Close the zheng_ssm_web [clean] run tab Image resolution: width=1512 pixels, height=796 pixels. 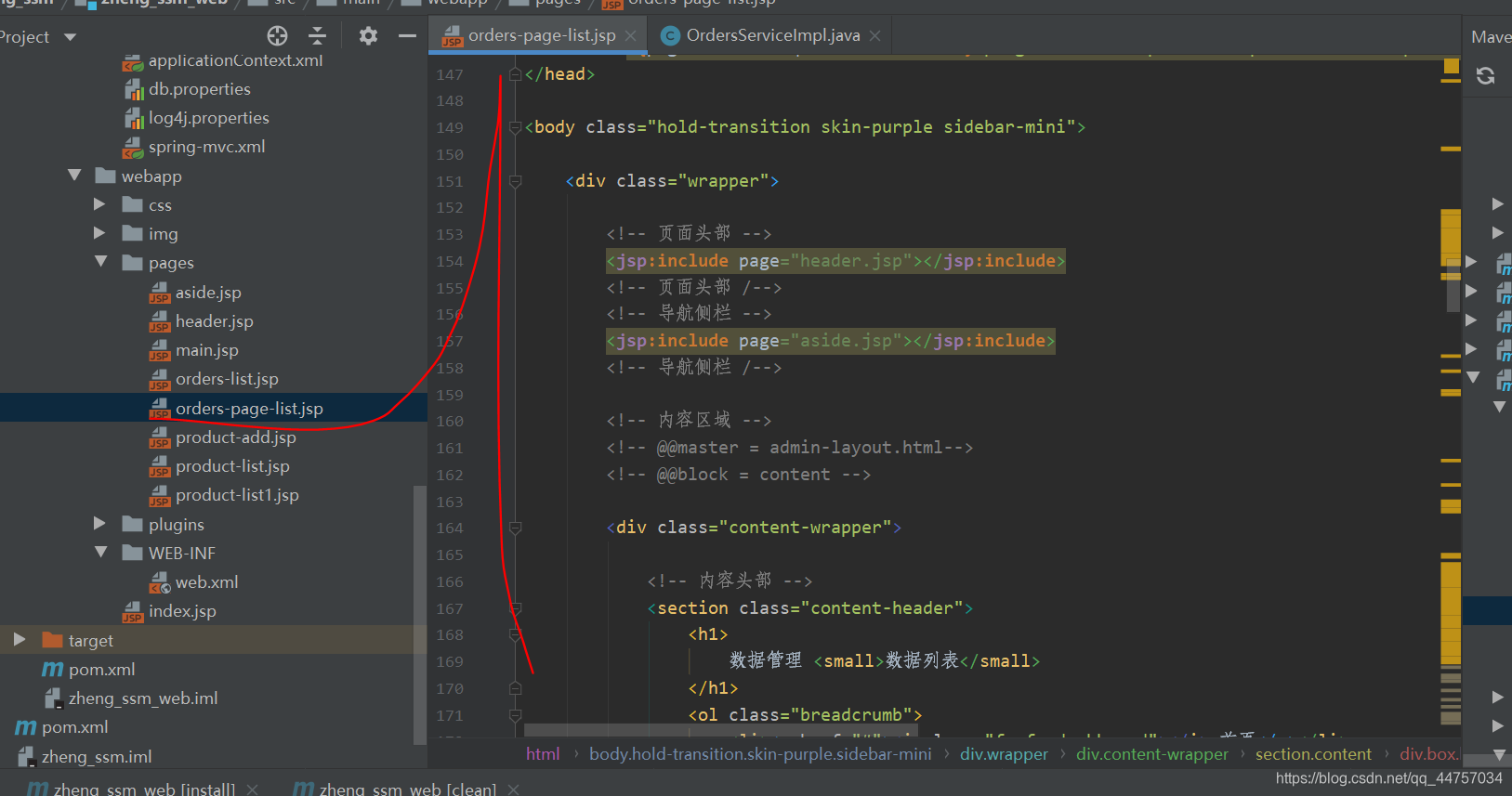pyautogui.click(x=513, y=789)
